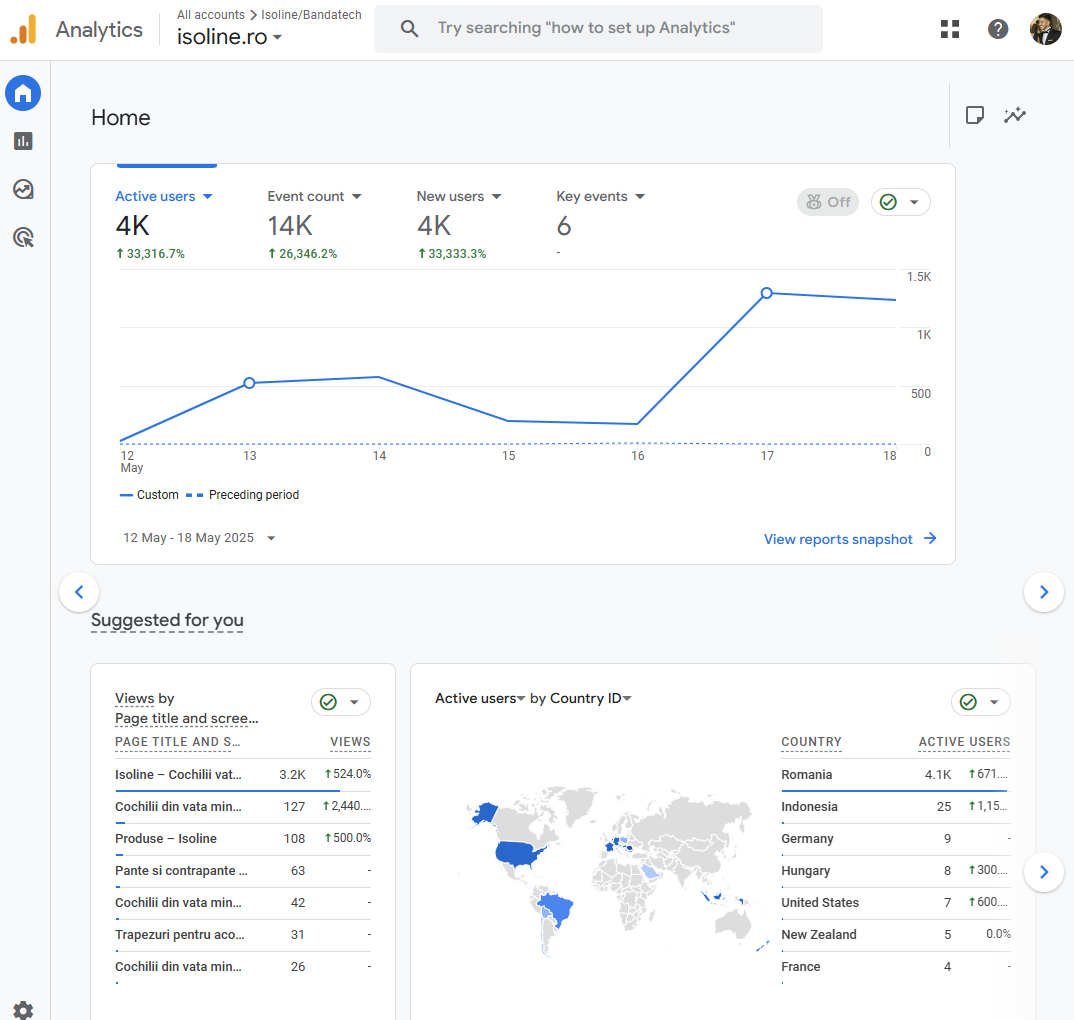Viewport: 1074px width, 1020px height.
Task: Change Active users metric in Country card
Action: point(480,698)
